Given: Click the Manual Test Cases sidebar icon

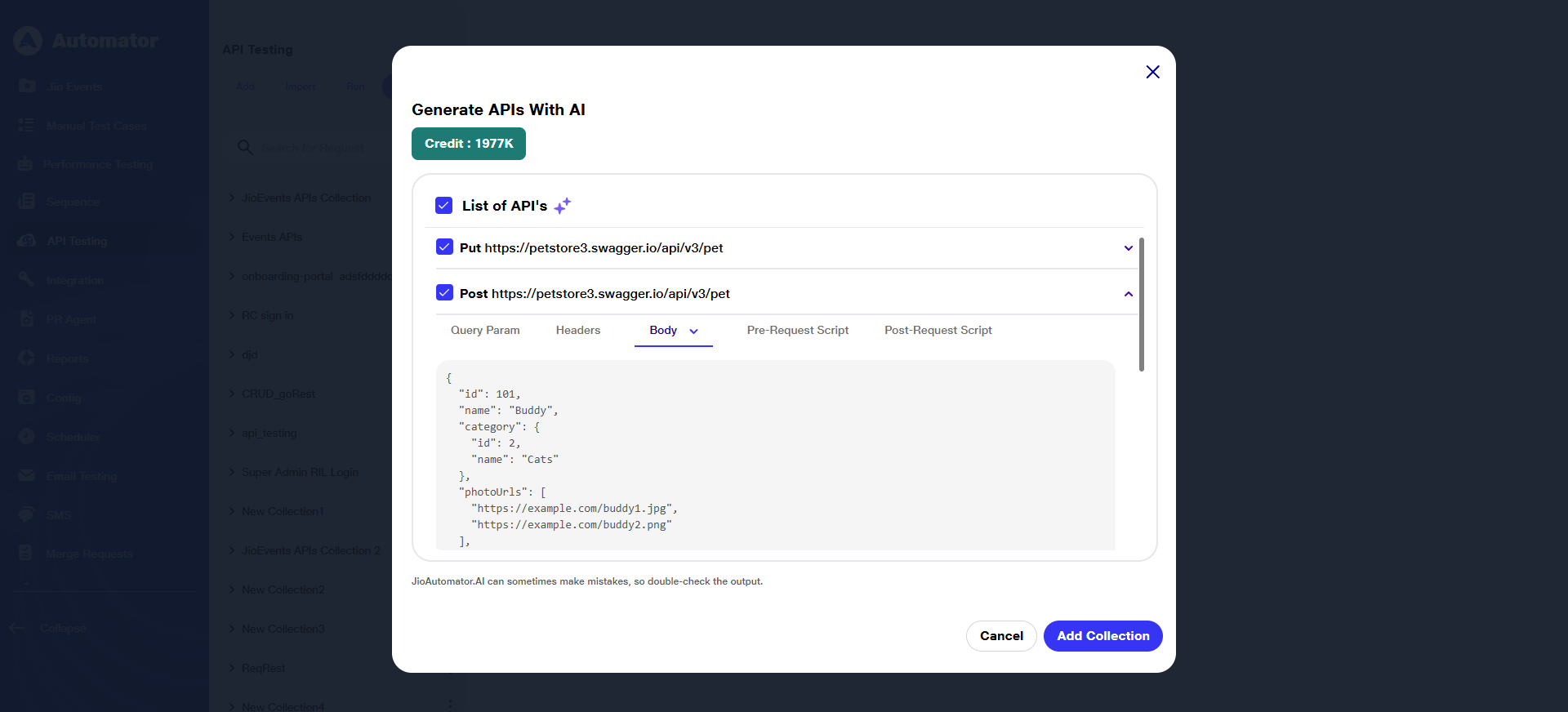Looking at the screenshot, I should (27, 125).
